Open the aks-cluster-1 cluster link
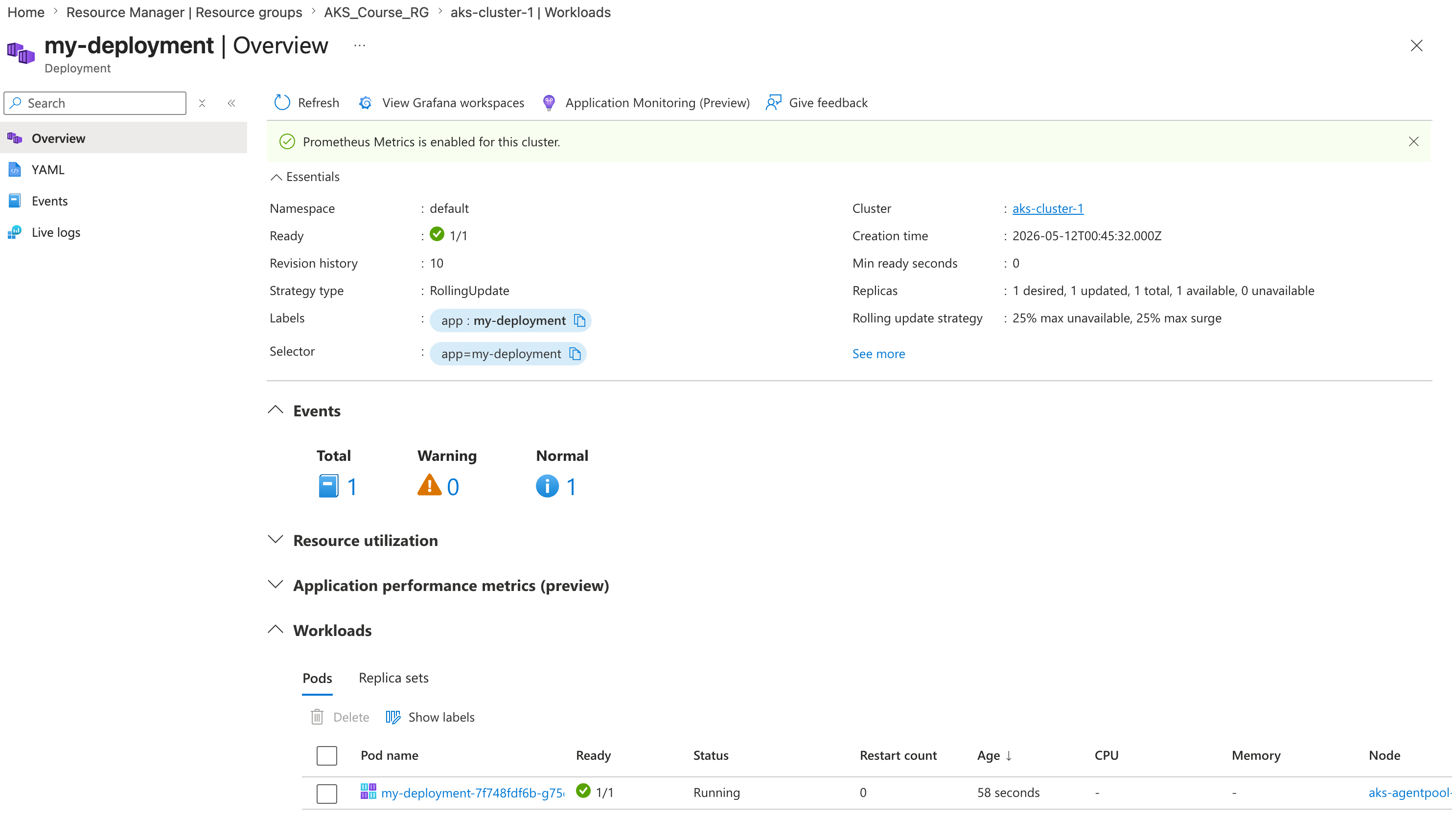The image size is (1452, 840). tap(1047, 208)
